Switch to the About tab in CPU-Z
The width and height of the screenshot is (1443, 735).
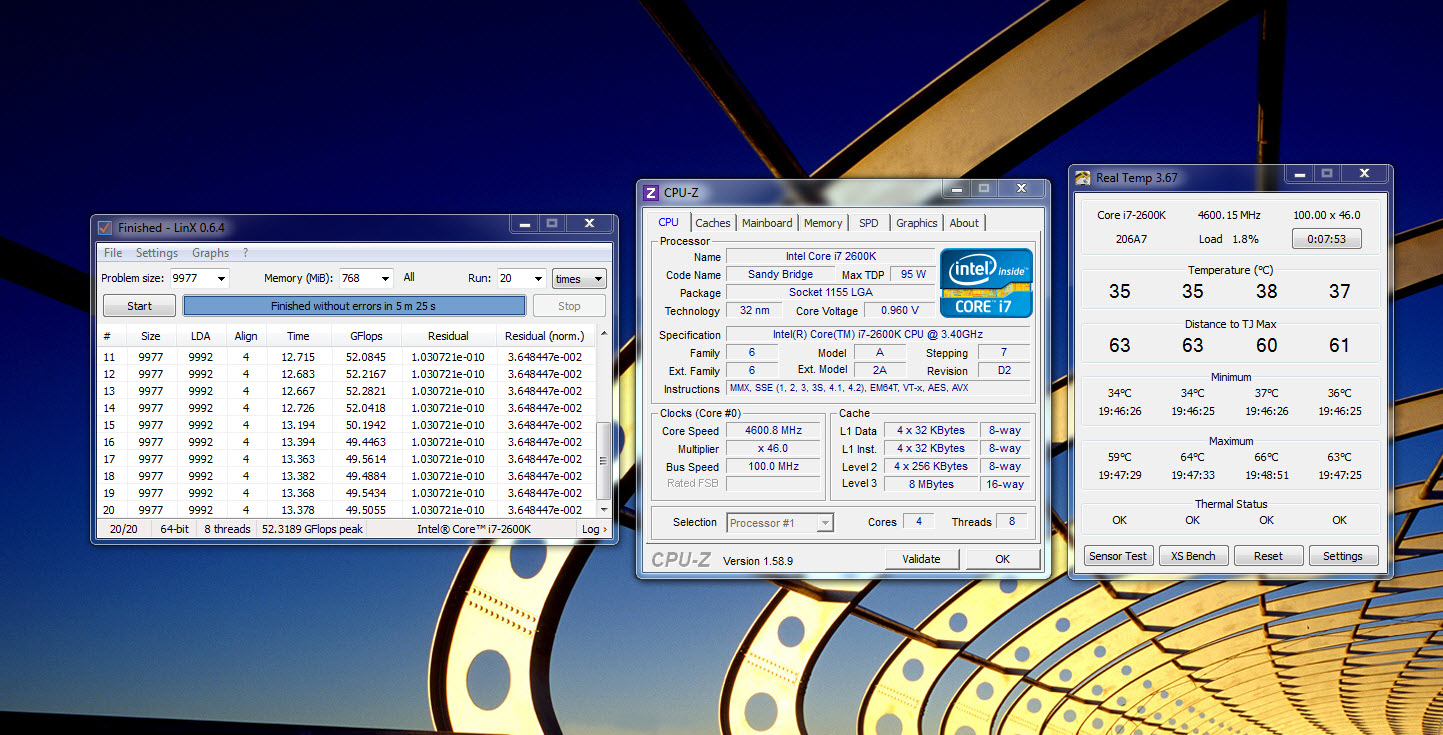[964, 223]
